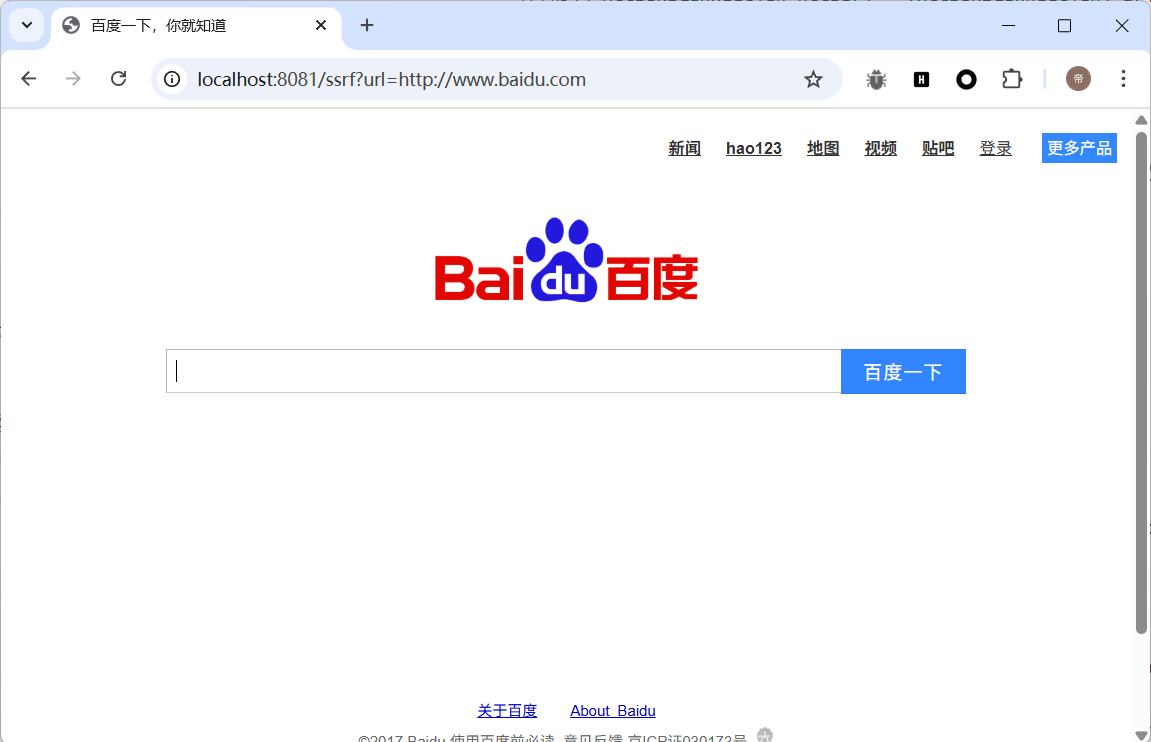Click the black circle extension icon

966,79
